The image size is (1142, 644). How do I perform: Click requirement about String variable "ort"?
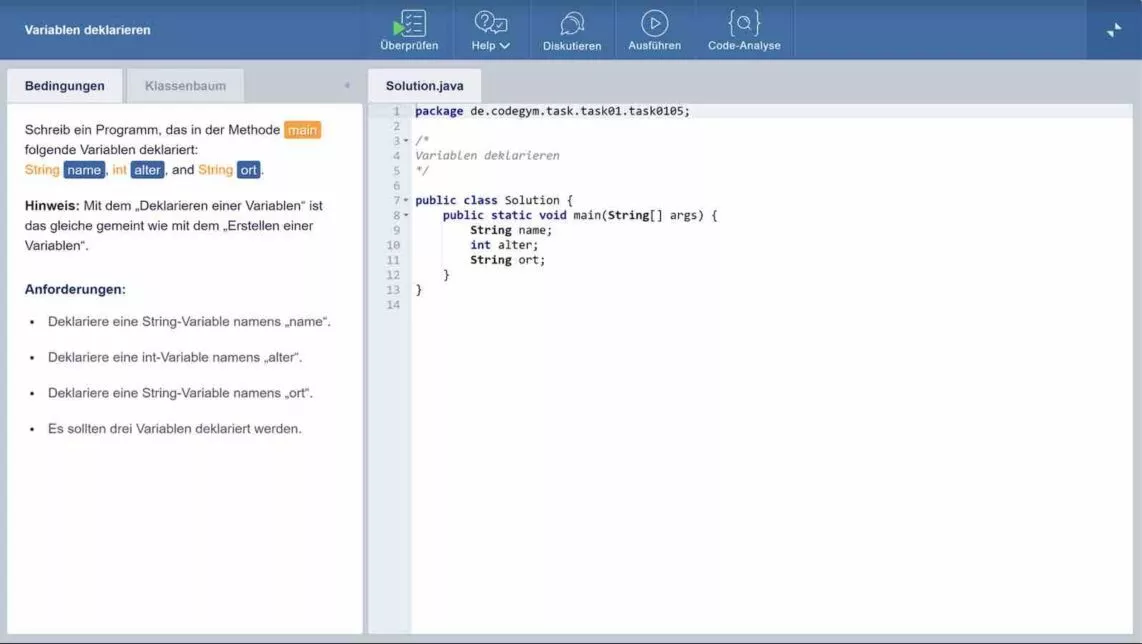180,393
